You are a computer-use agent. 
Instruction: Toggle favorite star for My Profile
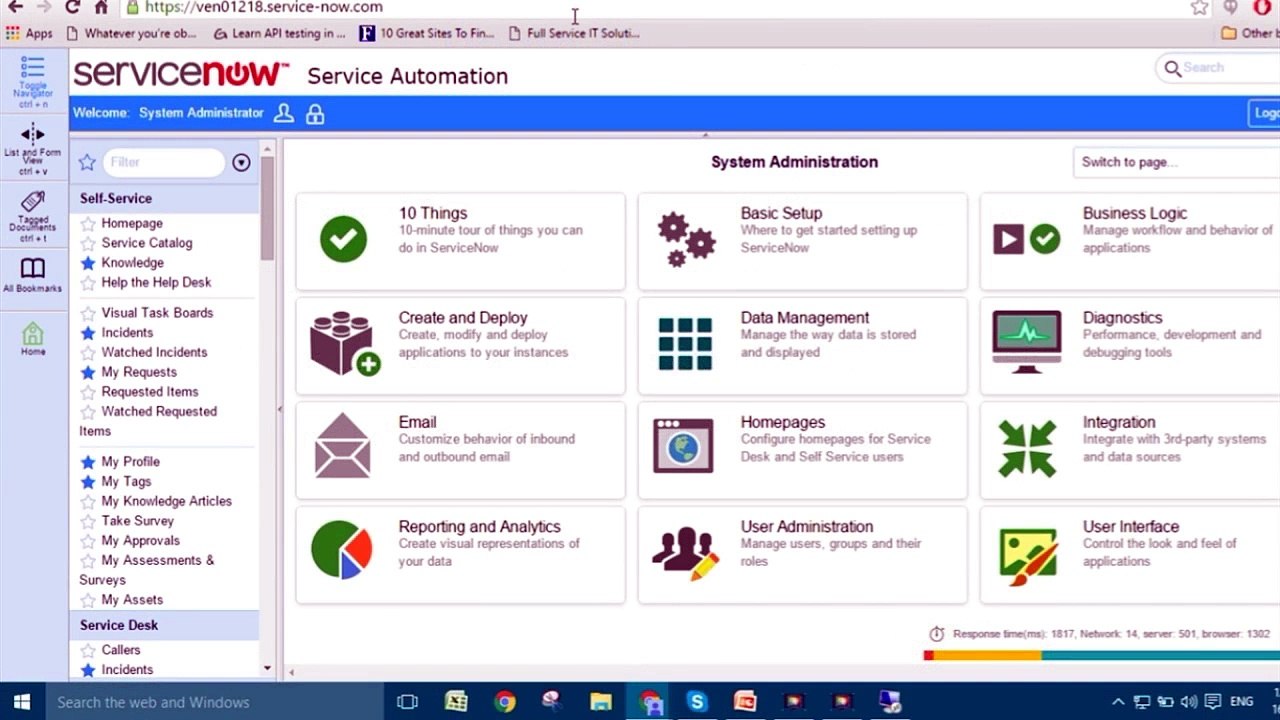pyautogui.click(x=88, y=462)
